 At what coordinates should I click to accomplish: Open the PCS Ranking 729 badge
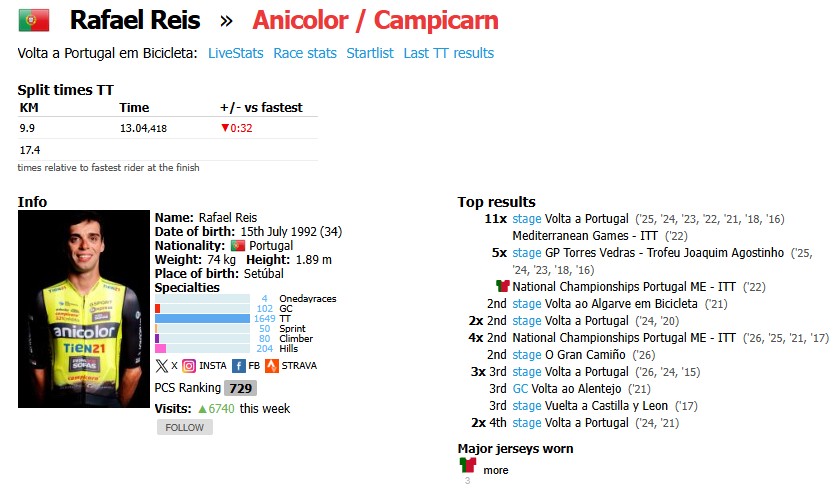point(240,388)
